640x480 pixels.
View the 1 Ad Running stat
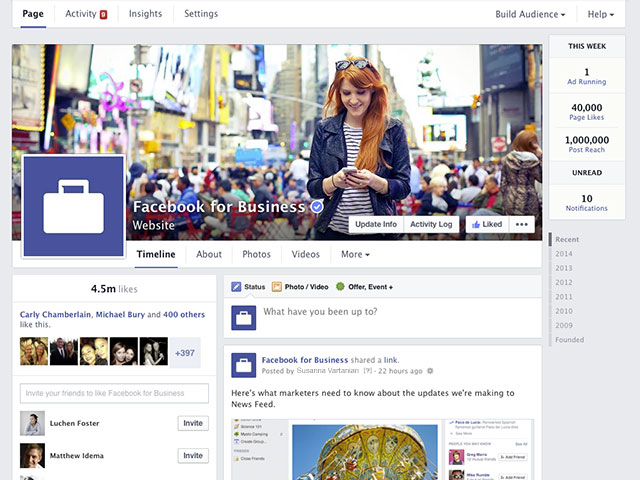587,76
